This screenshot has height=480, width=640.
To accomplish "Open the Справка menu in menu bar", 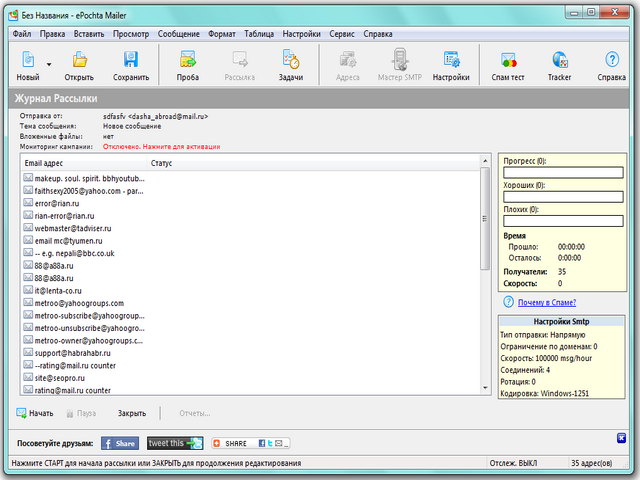I will coord(378,34).
